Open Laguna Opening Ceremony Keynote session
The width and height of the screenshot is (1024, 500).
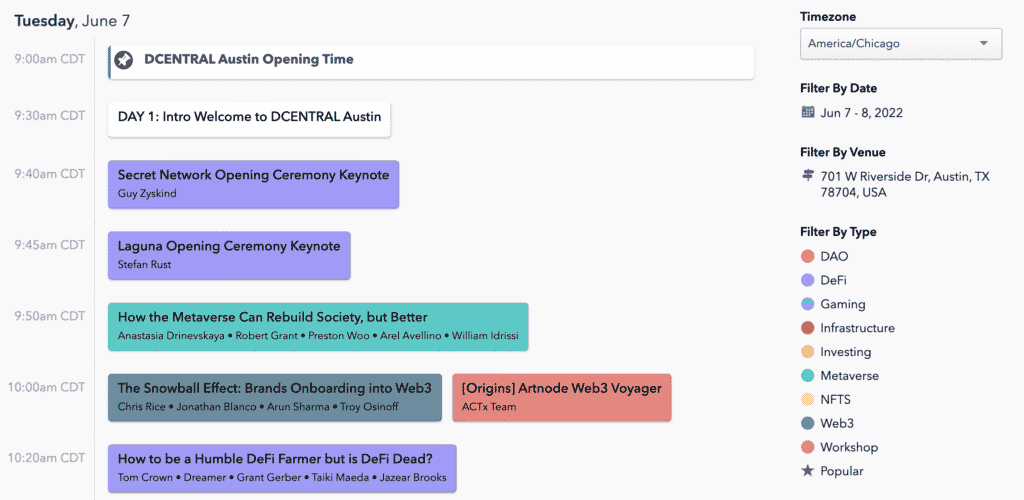click(x=229, y=255)
